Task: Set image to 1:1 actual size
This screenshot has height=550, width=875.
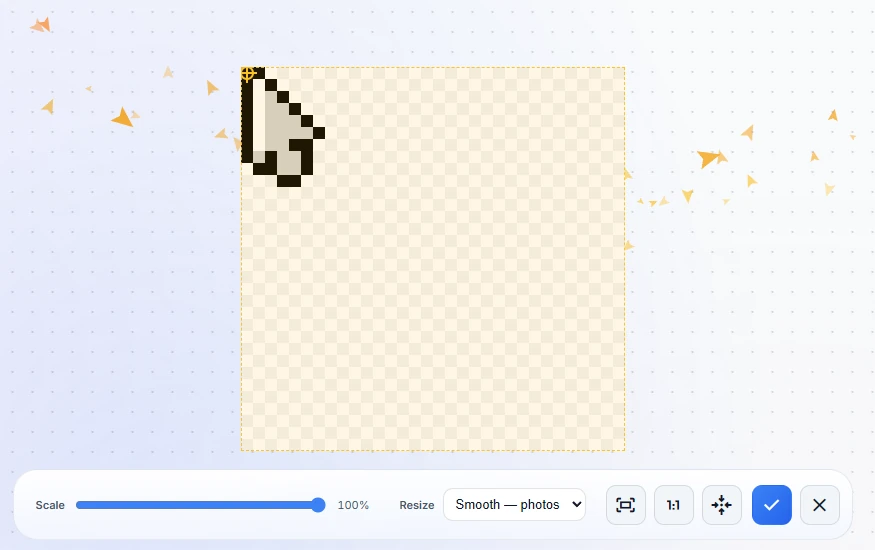Action: (674, 505)
